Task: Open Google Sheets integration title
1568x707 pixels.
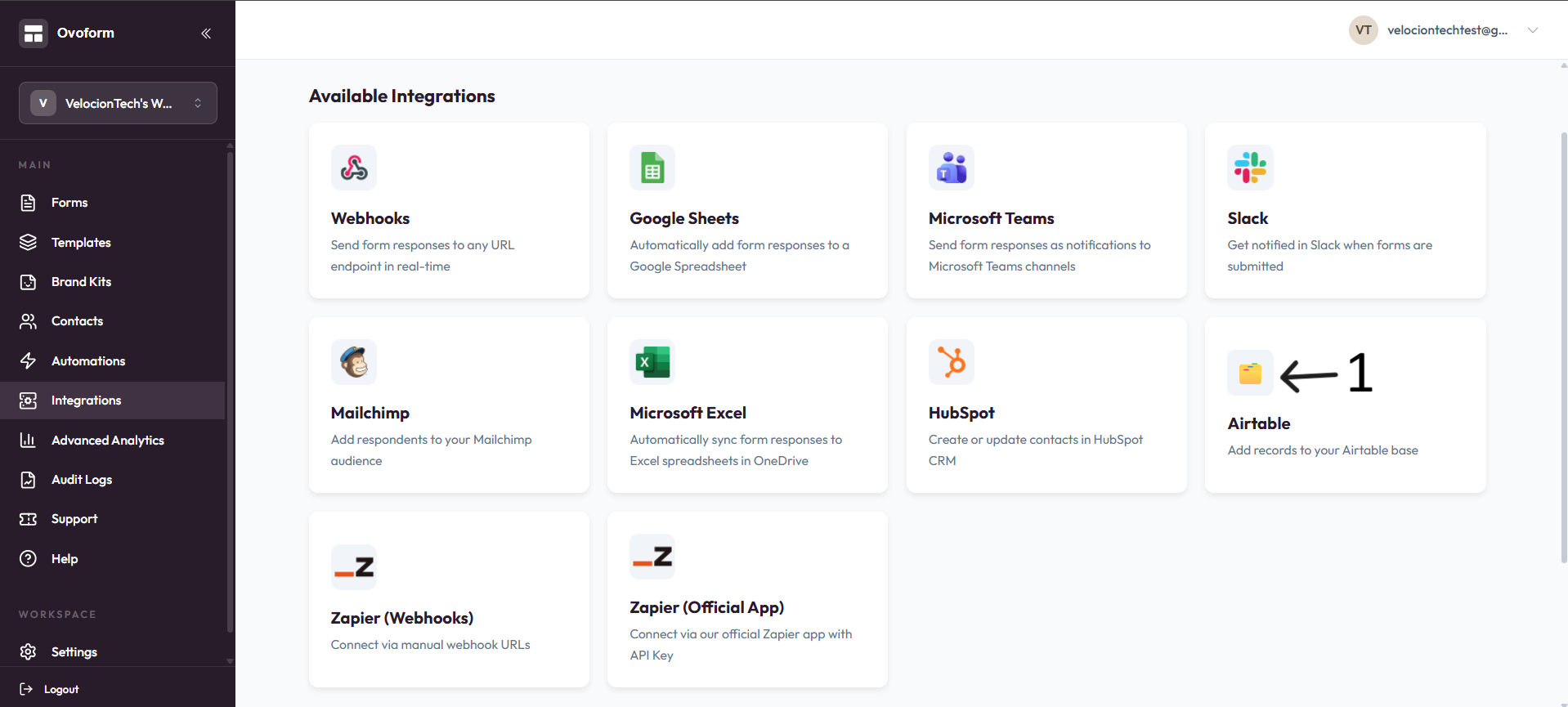Action: (684, 218)
